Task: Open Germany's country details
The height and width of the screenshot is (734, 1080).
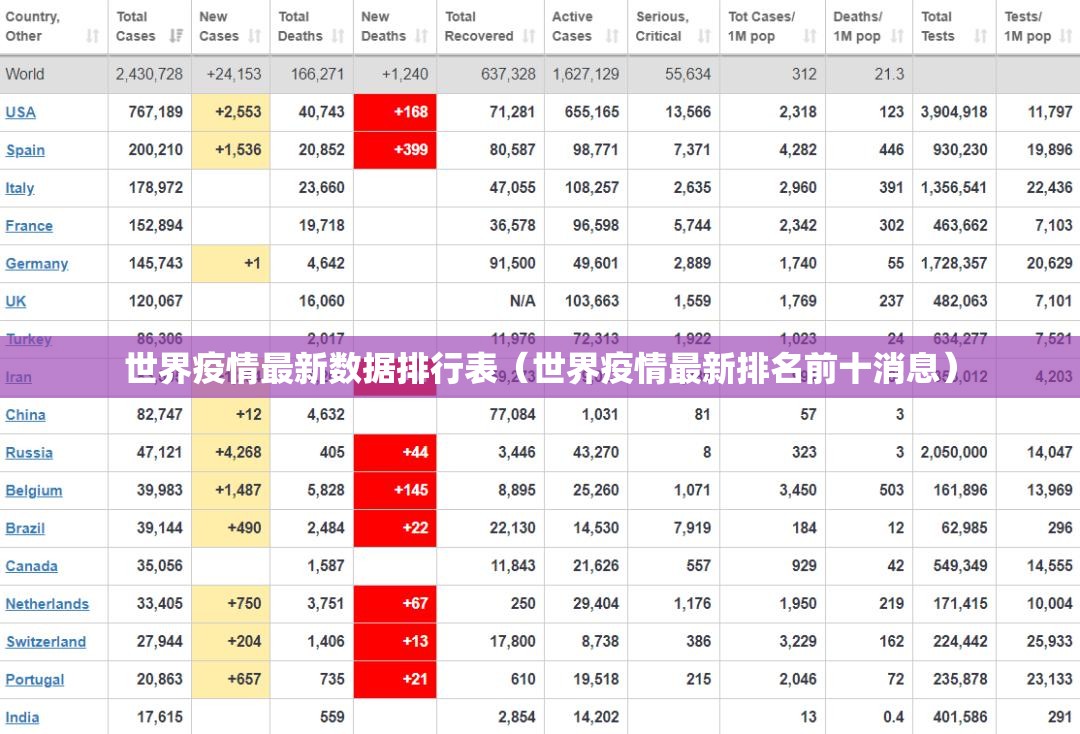Action: click(37, 263)
